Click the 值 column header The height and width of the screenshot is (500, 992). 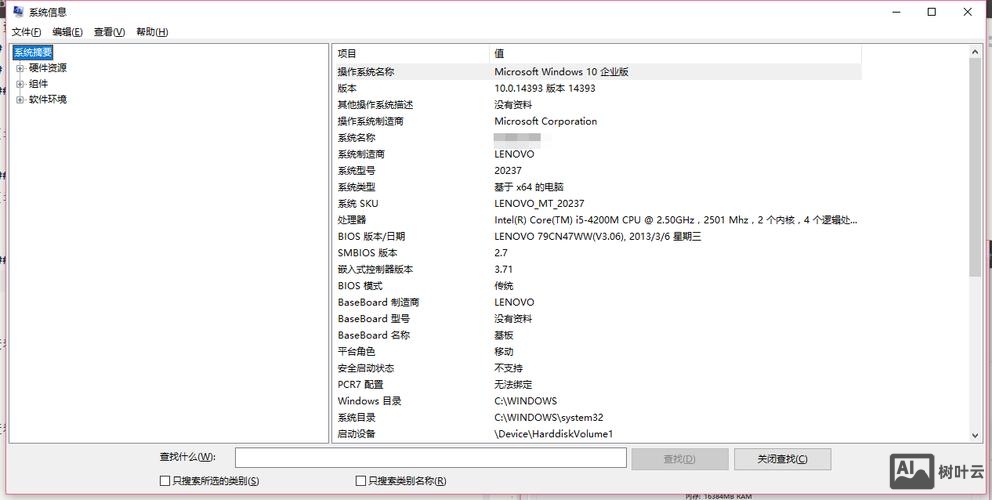pyautogui.click(x=676, y=54)
